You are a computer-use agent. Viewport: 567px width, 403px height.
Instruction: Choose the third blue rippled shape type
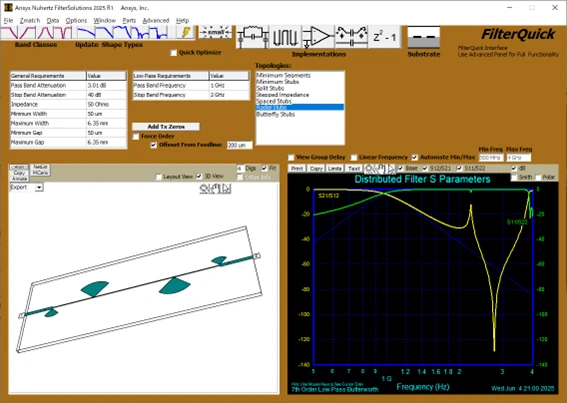123,33
